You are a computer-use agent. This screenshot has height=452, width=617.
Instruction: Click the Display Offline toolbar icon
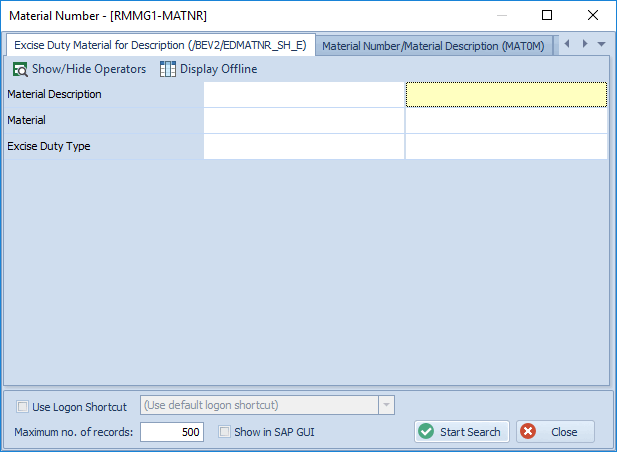(168, 69)
